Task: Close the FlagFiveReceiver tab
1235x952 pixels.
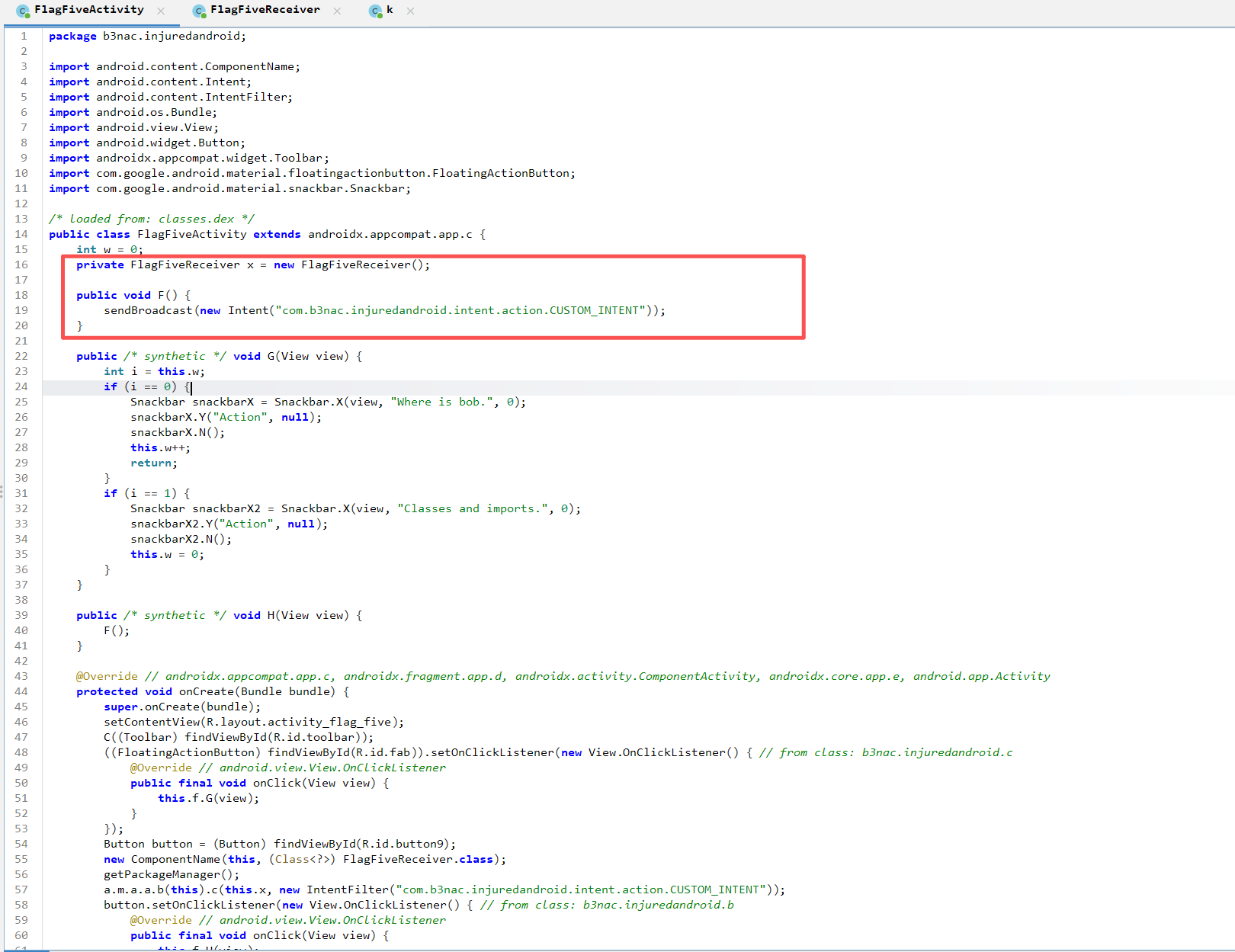Action: pos(337,11)
